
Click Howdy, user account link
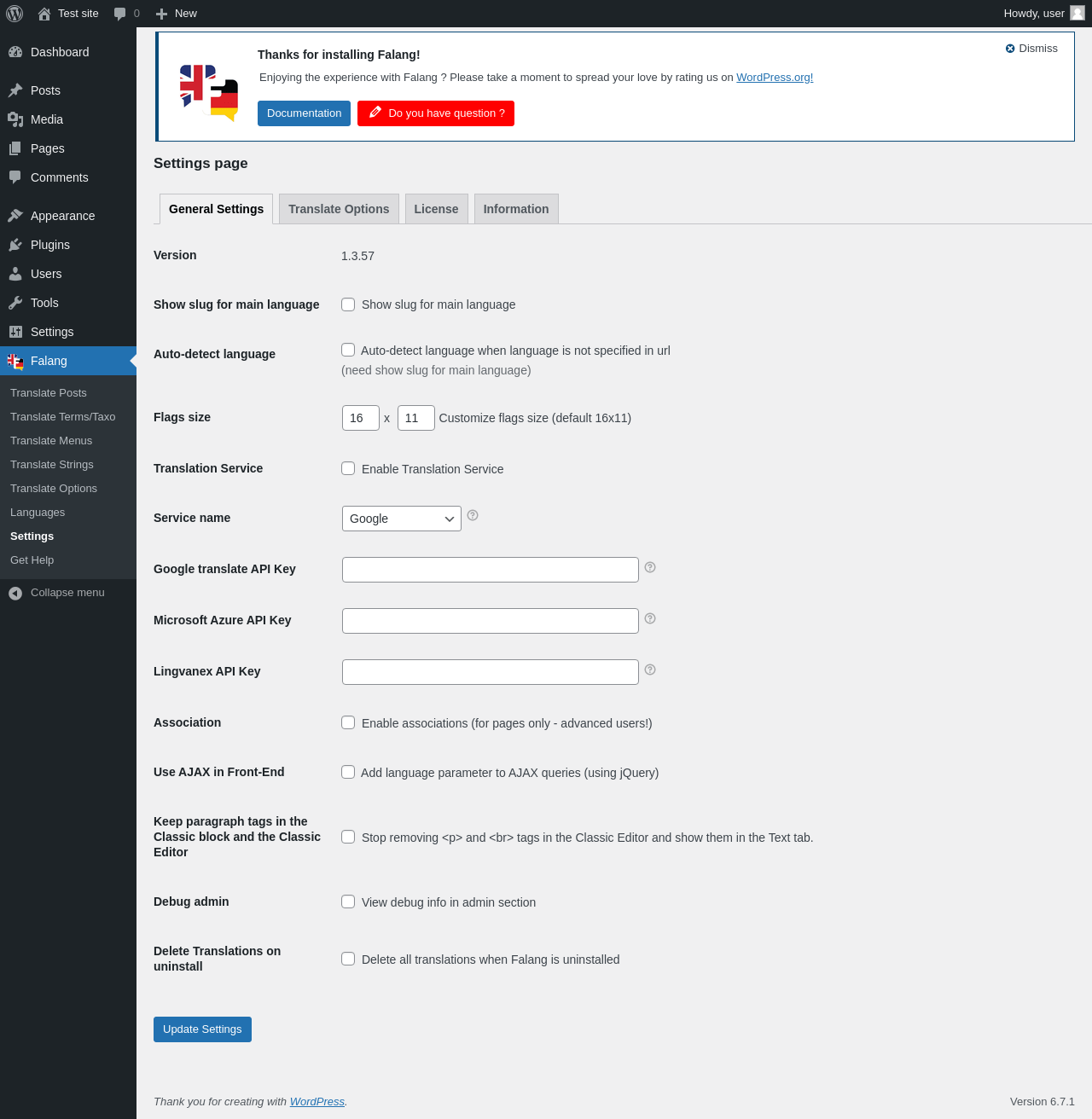[1044, 14]
